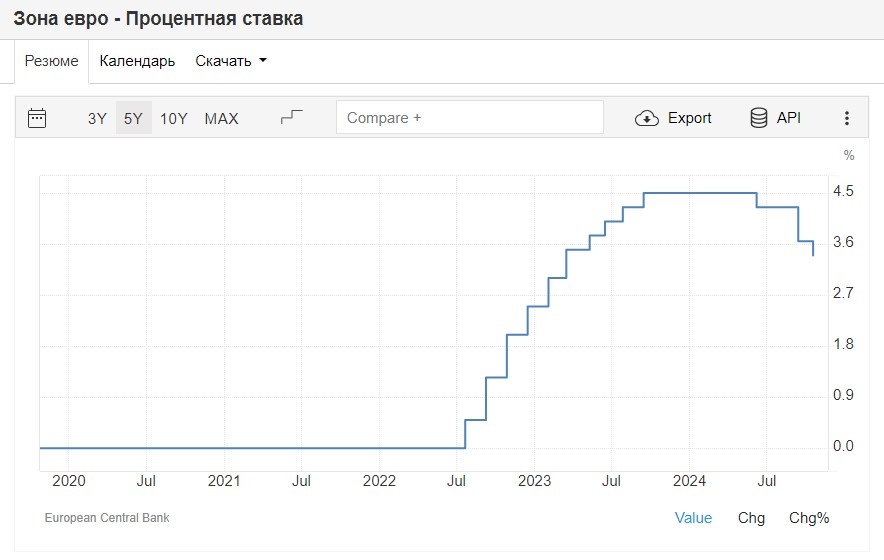Show the Chg view
The width and height of the screenshot is (884, 560).
tap(751, 518)
